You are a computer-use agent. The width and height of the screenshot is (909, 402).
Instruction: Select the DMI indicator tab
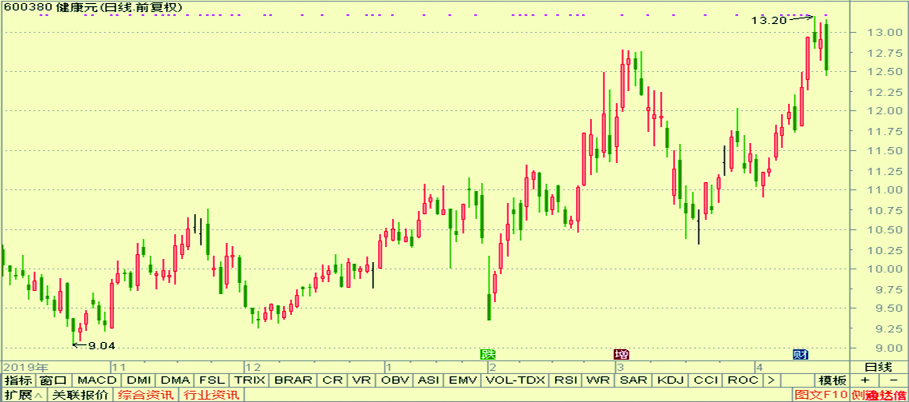[x=139, y=381]
